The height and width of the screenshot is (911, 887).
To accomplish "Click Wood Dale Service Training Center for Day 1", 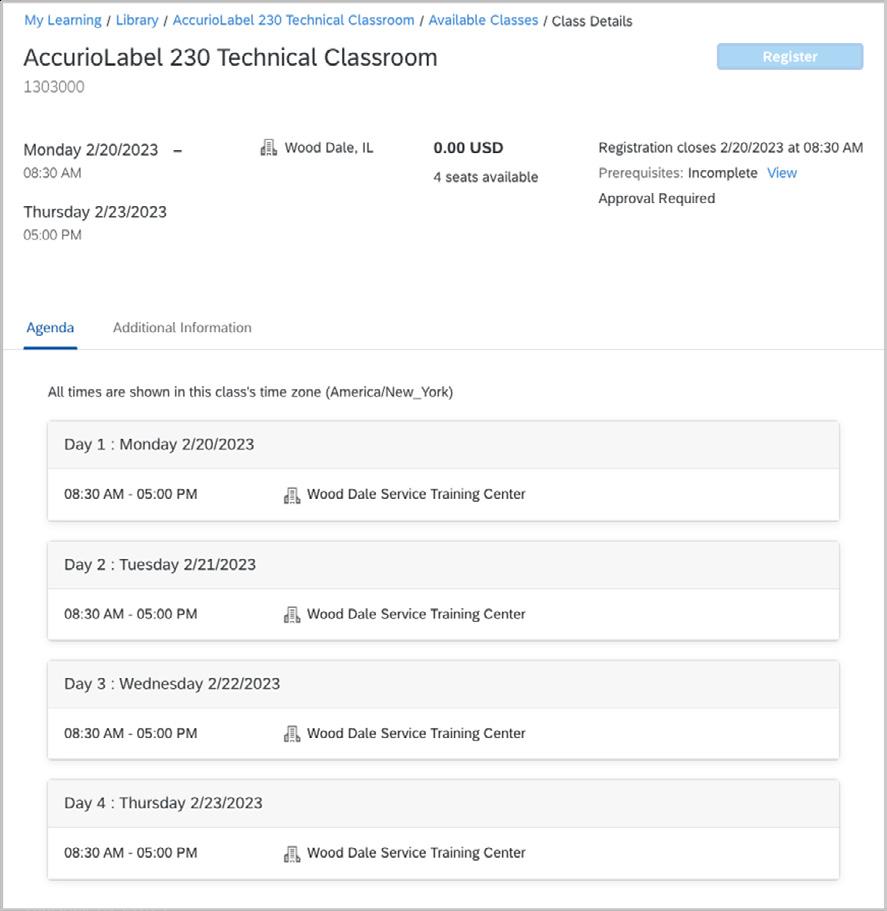I will (416, 494).
